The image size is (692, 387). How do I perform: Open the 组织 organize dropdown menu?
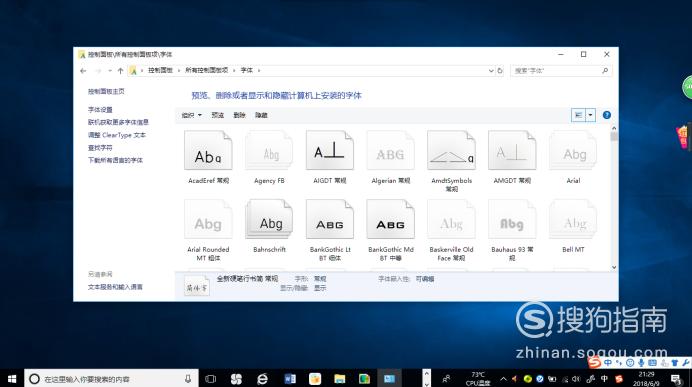click(192, 115)
